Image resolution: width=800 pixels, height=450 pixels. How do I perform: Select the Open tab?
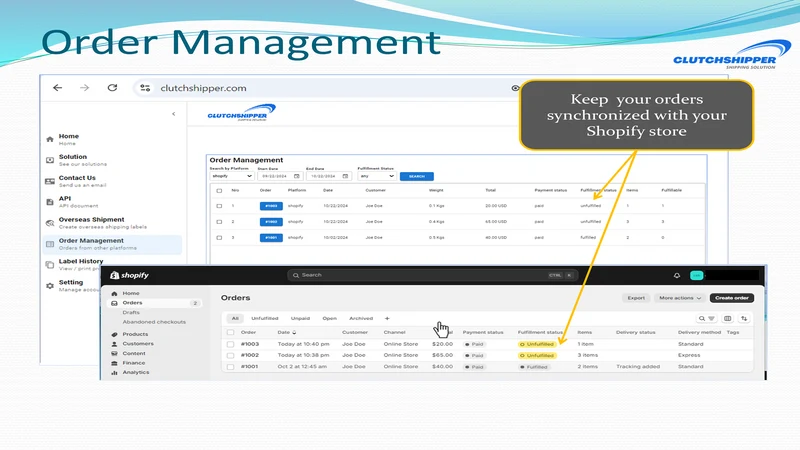[330, 318]
